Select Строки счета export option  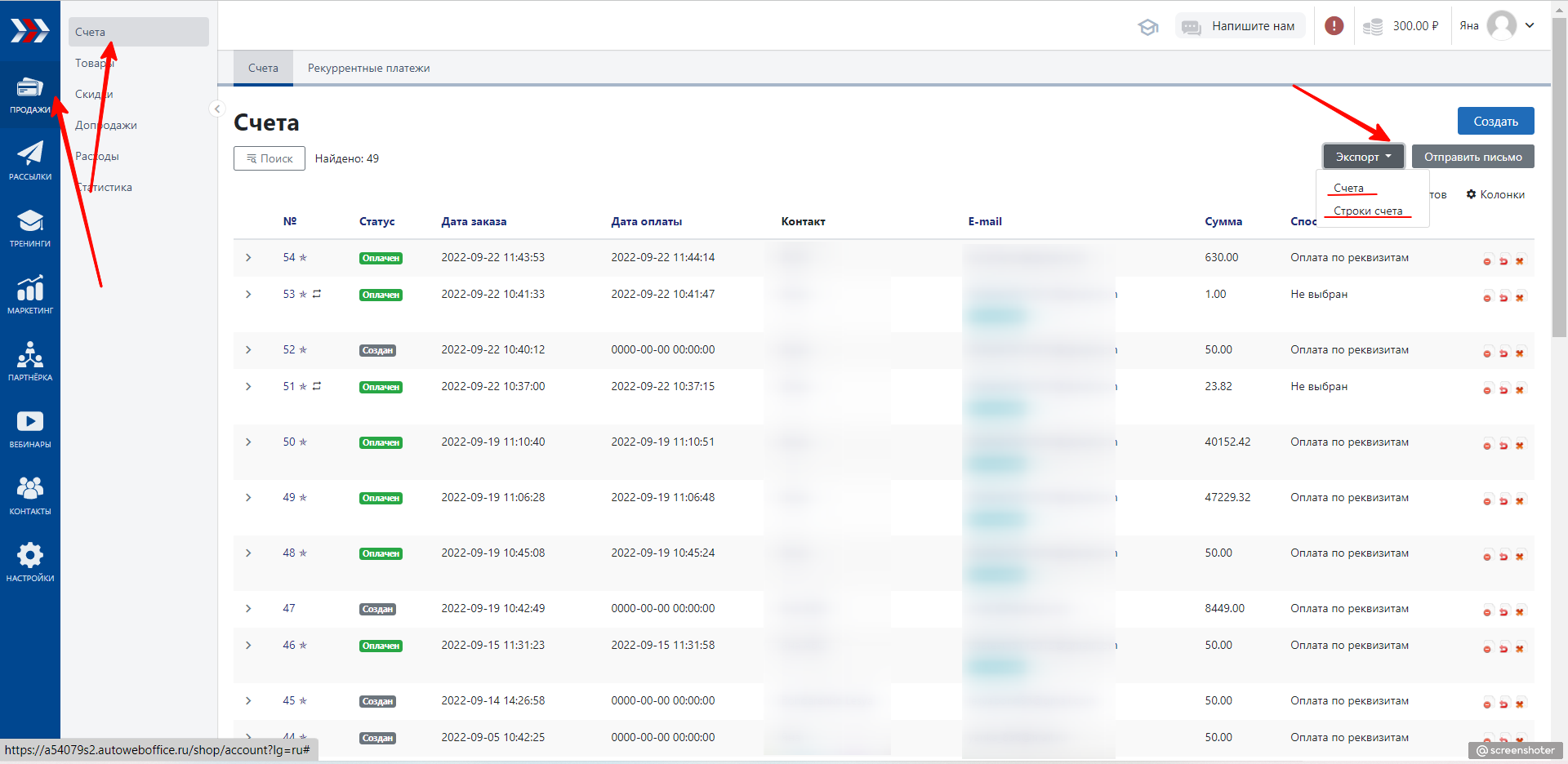(1367, 211)
